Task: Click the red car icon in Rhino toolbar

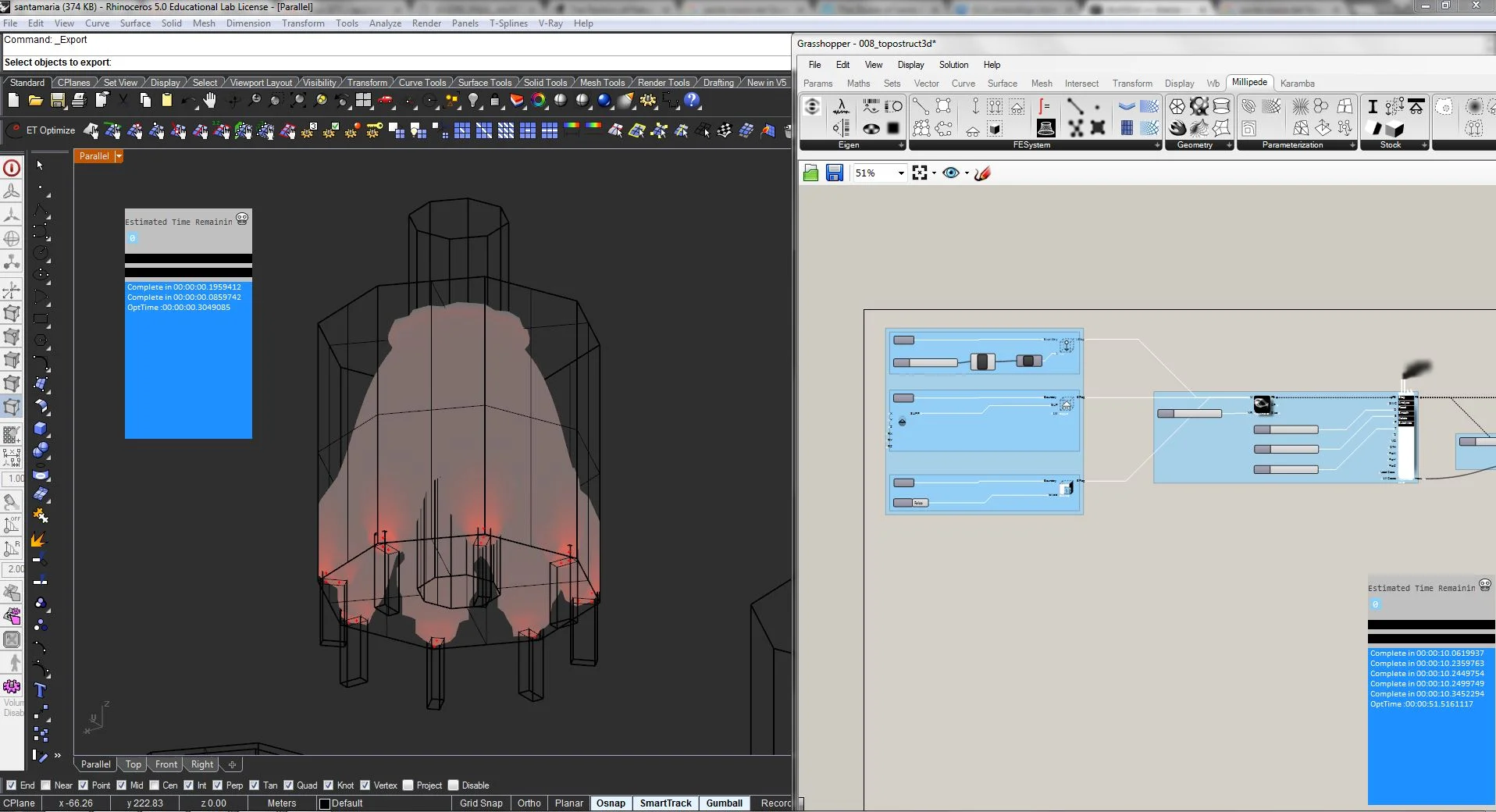Action: tap(386, 101)
